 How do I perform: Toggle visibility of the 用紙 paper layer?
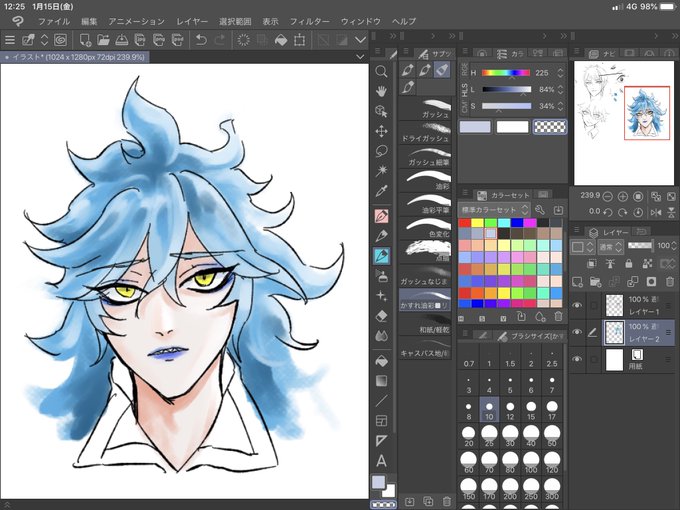coord(577,359)
